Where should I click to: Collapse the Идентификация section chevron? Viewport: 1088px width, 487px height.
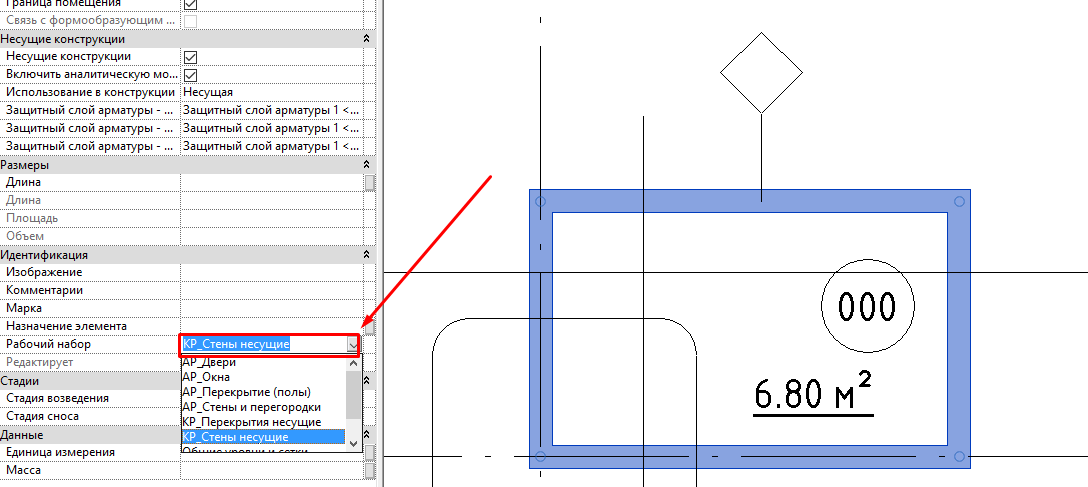pos(366,255)
